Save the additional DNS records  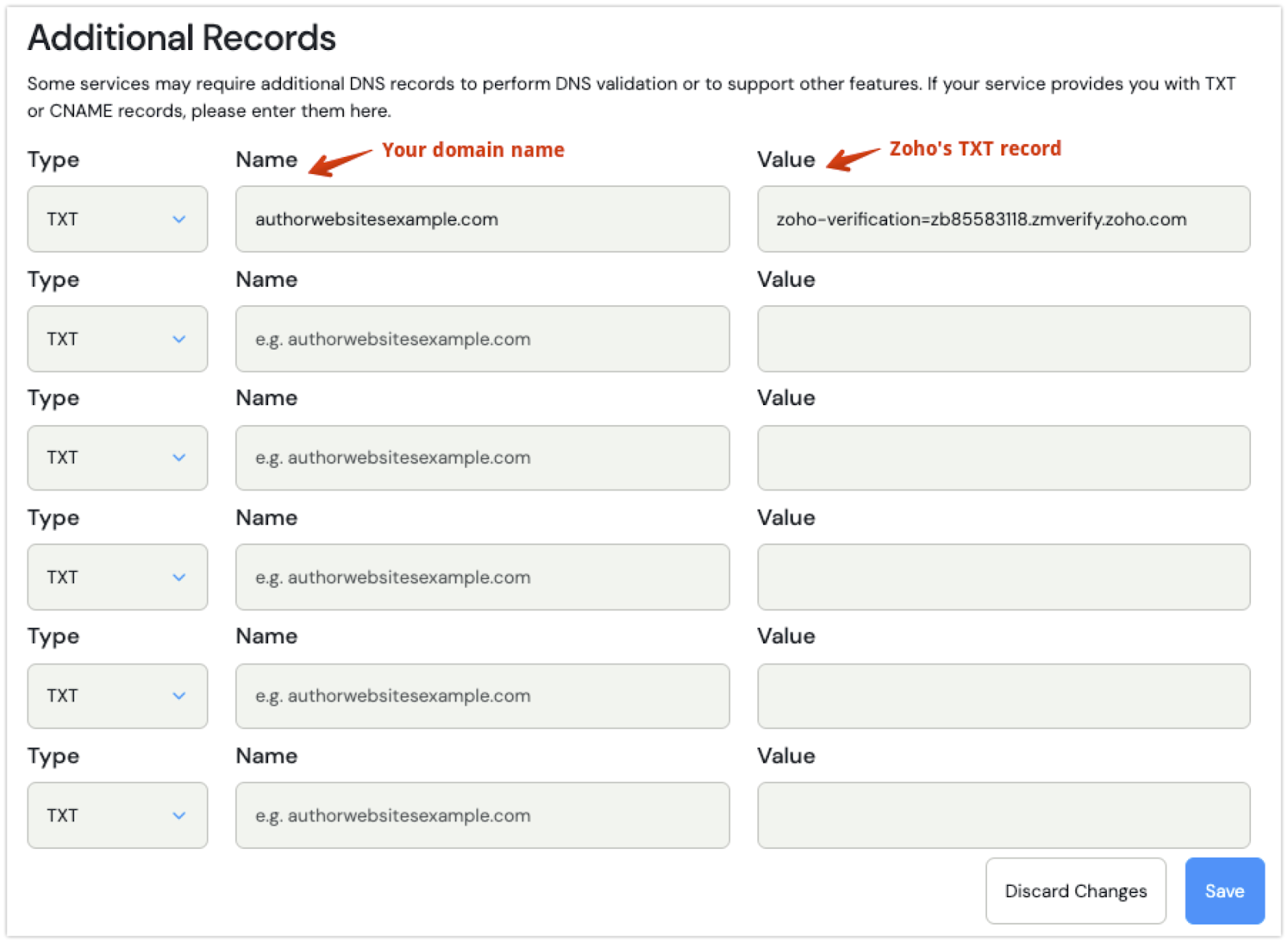click(x=1224, y=891)
